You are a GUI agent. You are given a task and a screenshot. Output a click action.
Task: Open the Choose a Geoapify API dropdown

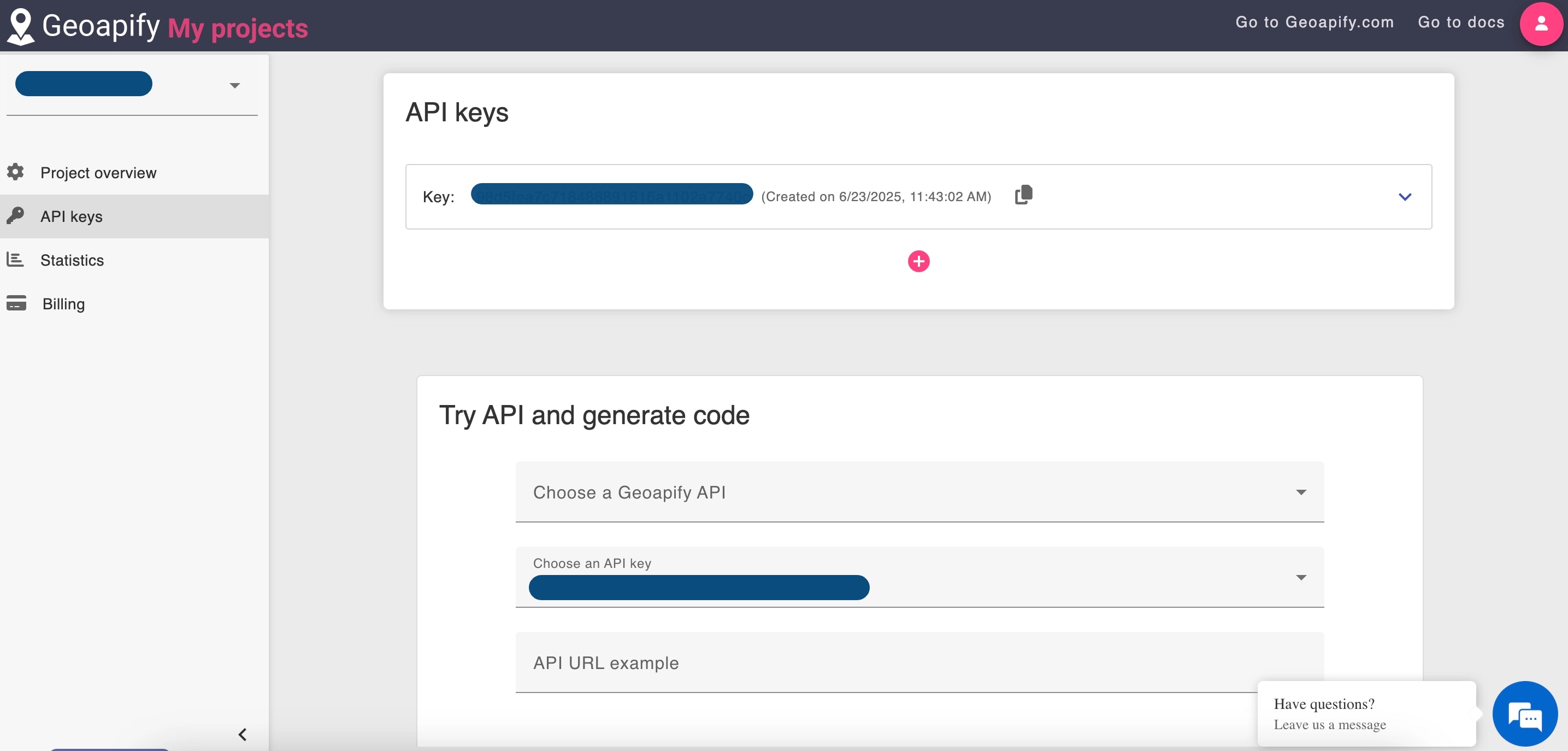click(x=919, y=491)
